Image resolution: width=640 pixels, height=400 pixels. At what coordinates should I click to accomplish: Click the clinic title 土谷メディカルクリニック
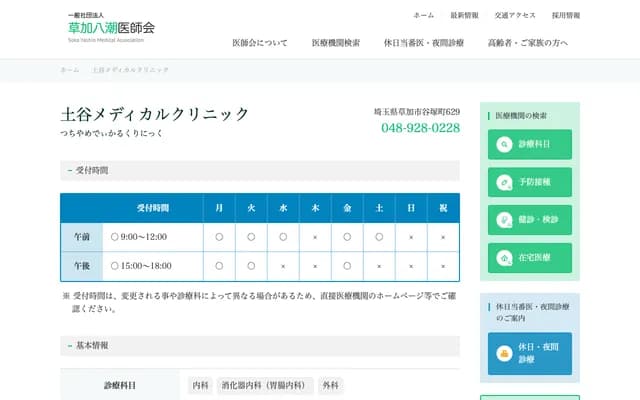click(155, 114)
